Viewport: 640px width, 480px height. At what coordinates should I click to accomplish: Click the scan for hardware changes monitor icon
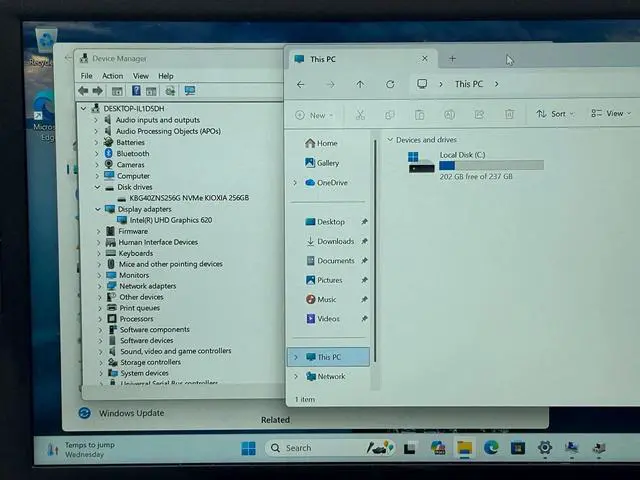[x=189, y=91]
